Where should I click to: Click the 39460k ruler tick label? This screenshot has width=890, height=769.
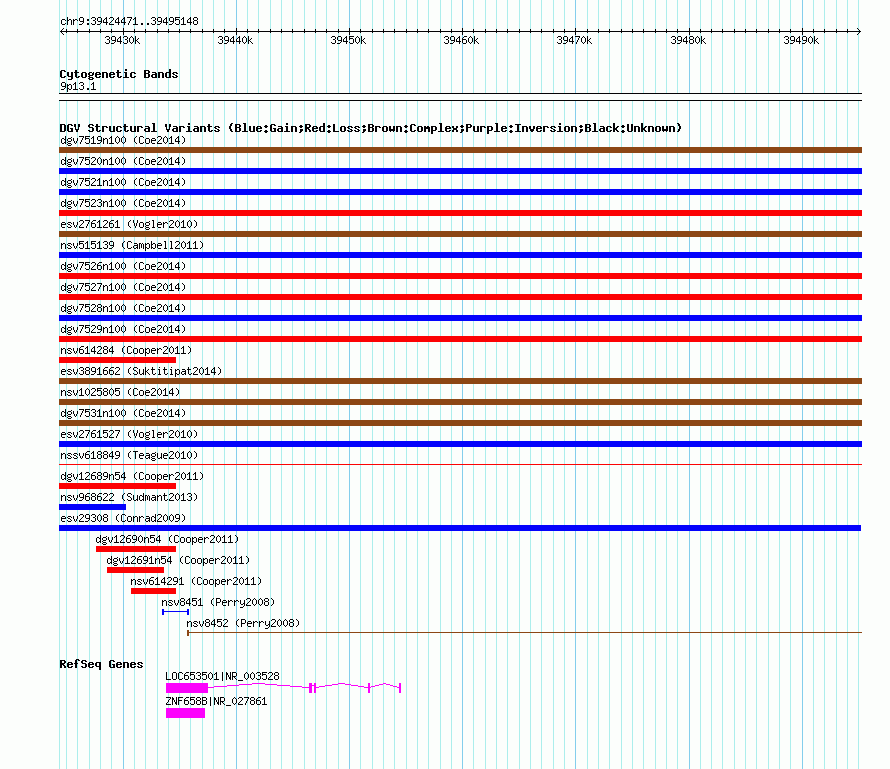click(461, 40)
